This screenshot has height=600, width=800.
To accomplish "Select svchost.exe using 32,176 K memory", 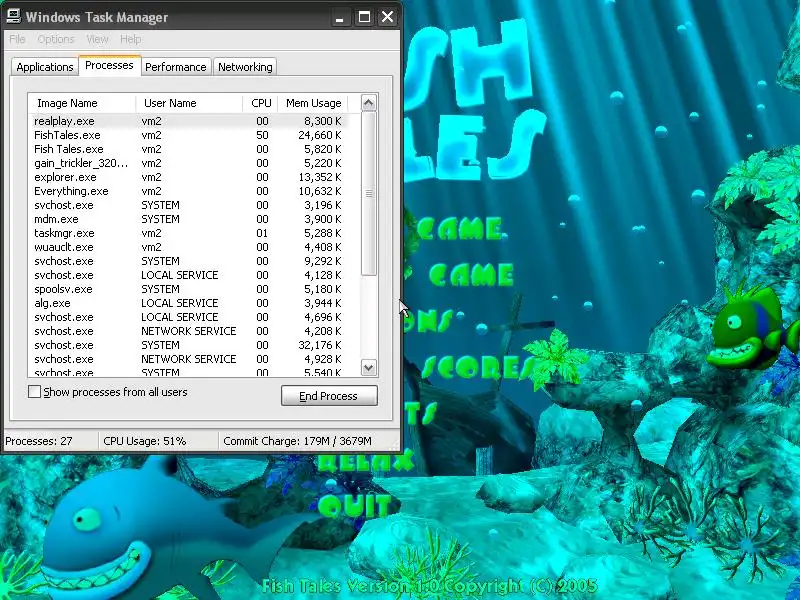I will click(188, 345).
